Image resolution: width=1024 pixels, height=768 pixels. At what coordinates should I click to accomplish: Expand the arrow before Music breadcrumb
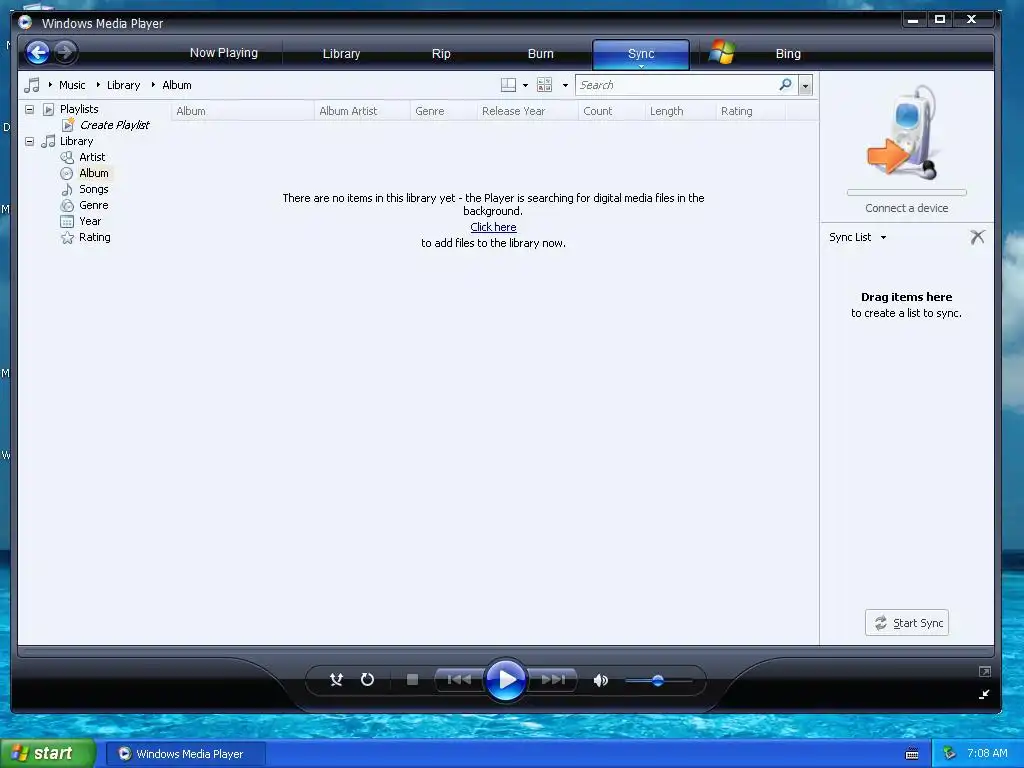50,85
